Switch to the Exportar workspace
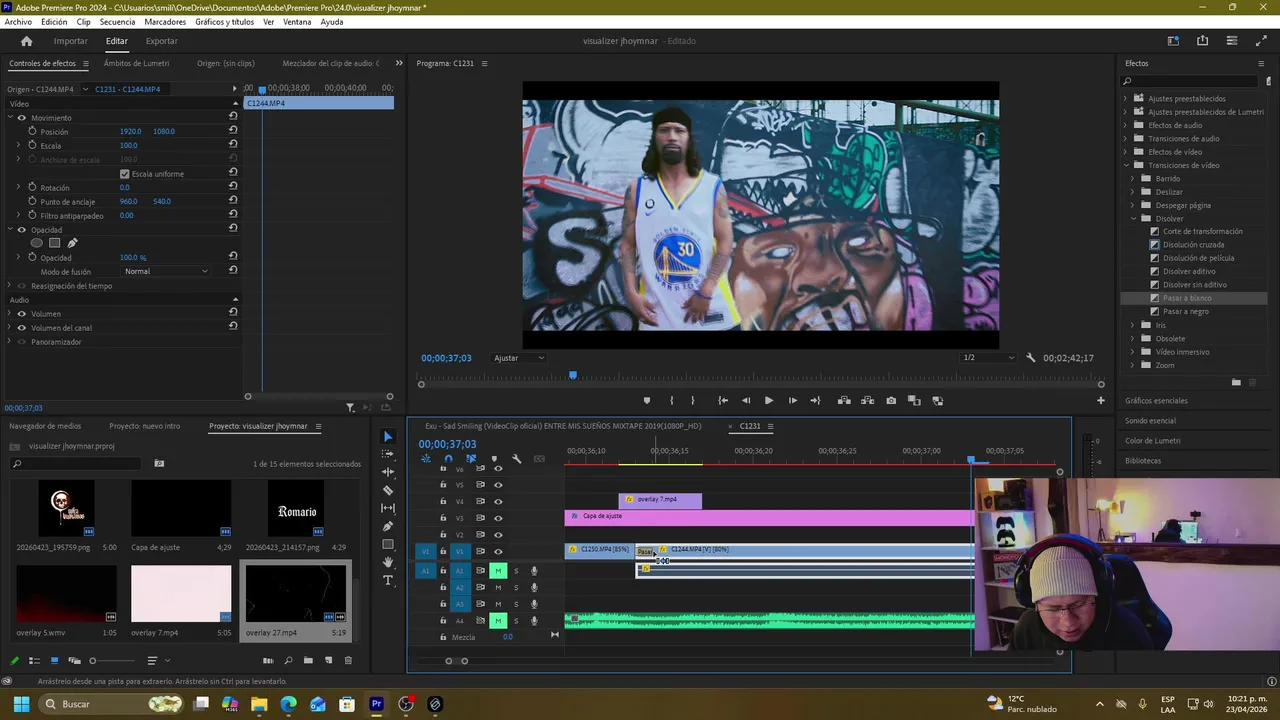 (162, 41)
